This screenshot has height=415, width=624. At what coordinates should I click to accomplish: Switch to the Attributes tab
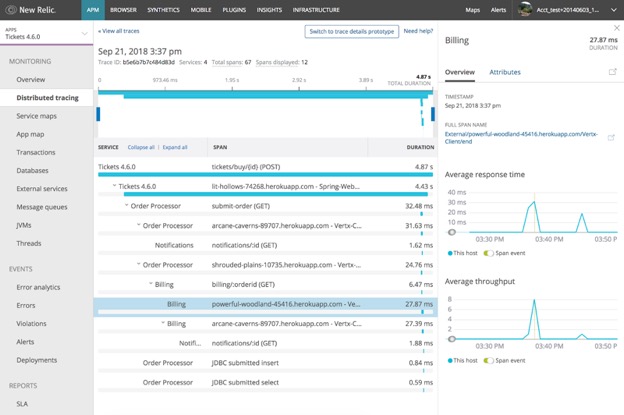[x=505, y=72]
